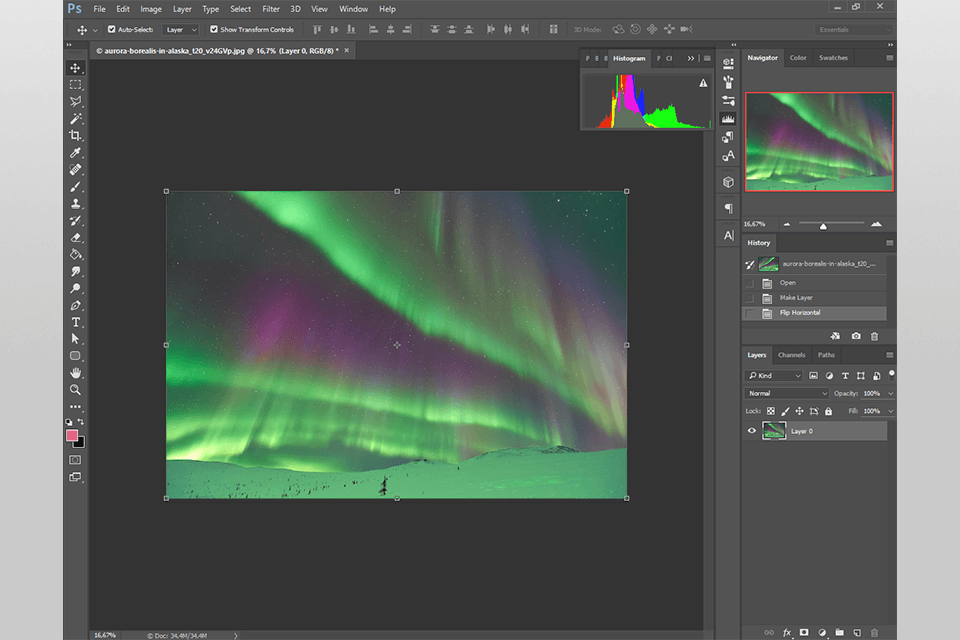This screenshot has width=960, height=640.
Task: Select the Brush tool
Action: (75, 187)
